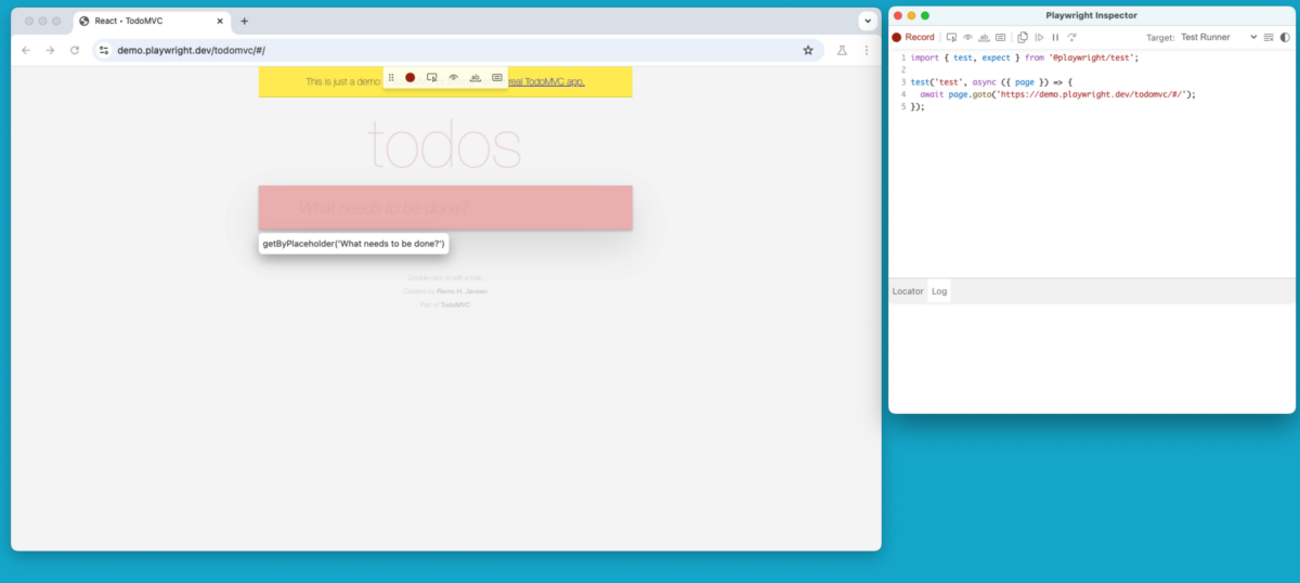Open the 'real TodoMVC app' link
Viewport: 1300px width, 583px height.
pyautogui.click(x=546, y=82)
